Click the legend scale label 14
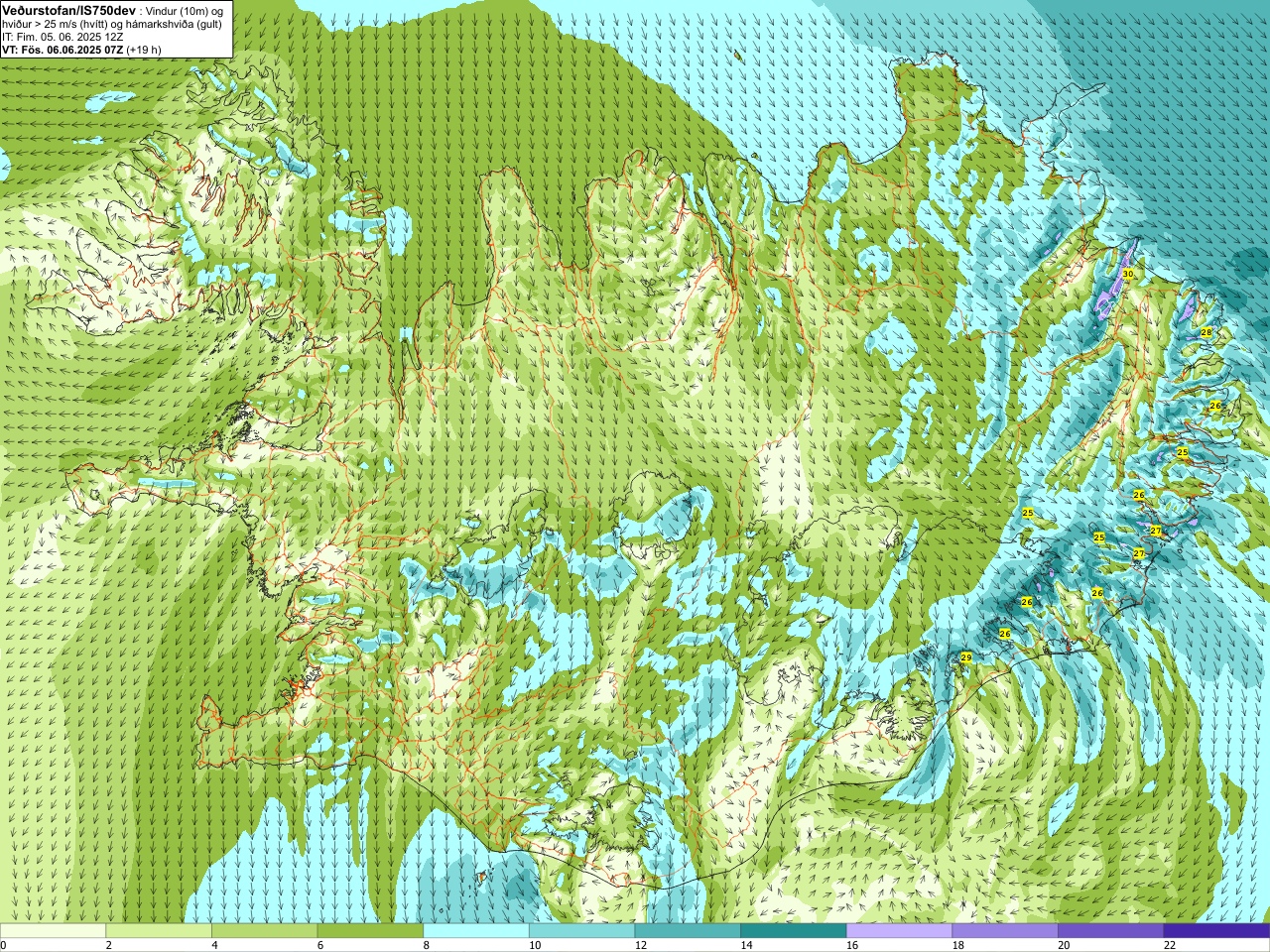Viewport: 1270px width, 952px height. (746, 945)
